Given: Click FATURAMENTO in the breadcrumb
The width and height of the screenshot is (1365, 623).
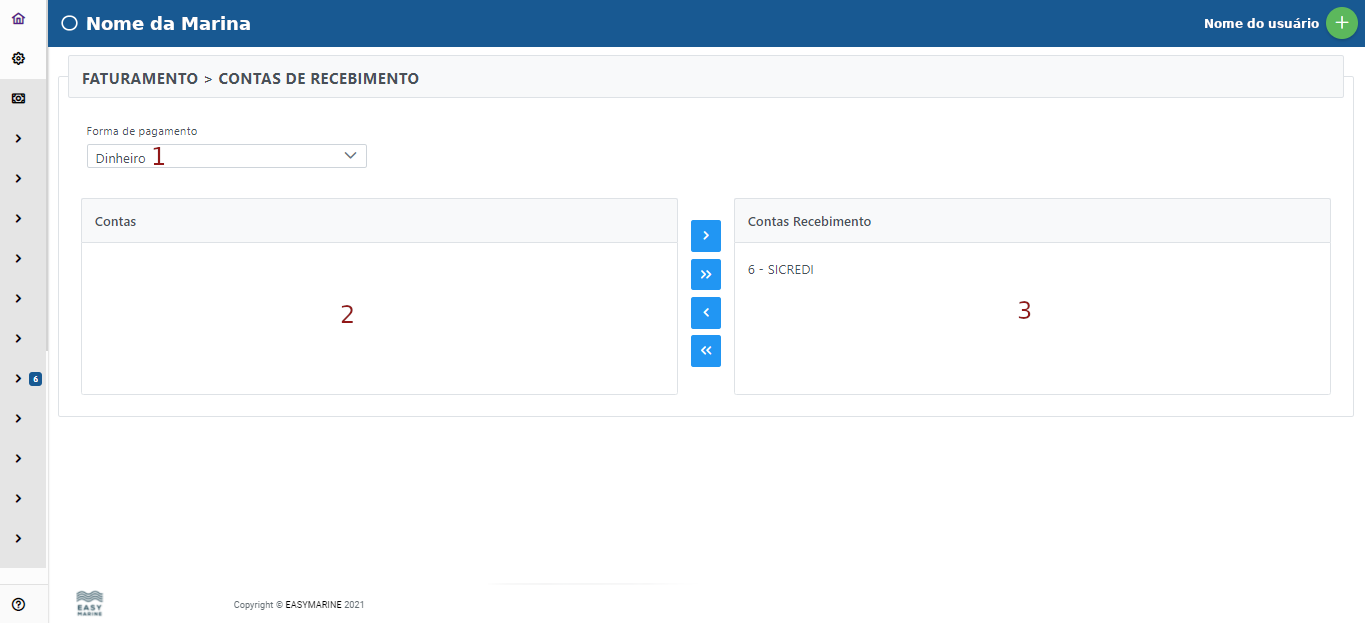Looking at the screenshot, I should click(x=139, y=78).
